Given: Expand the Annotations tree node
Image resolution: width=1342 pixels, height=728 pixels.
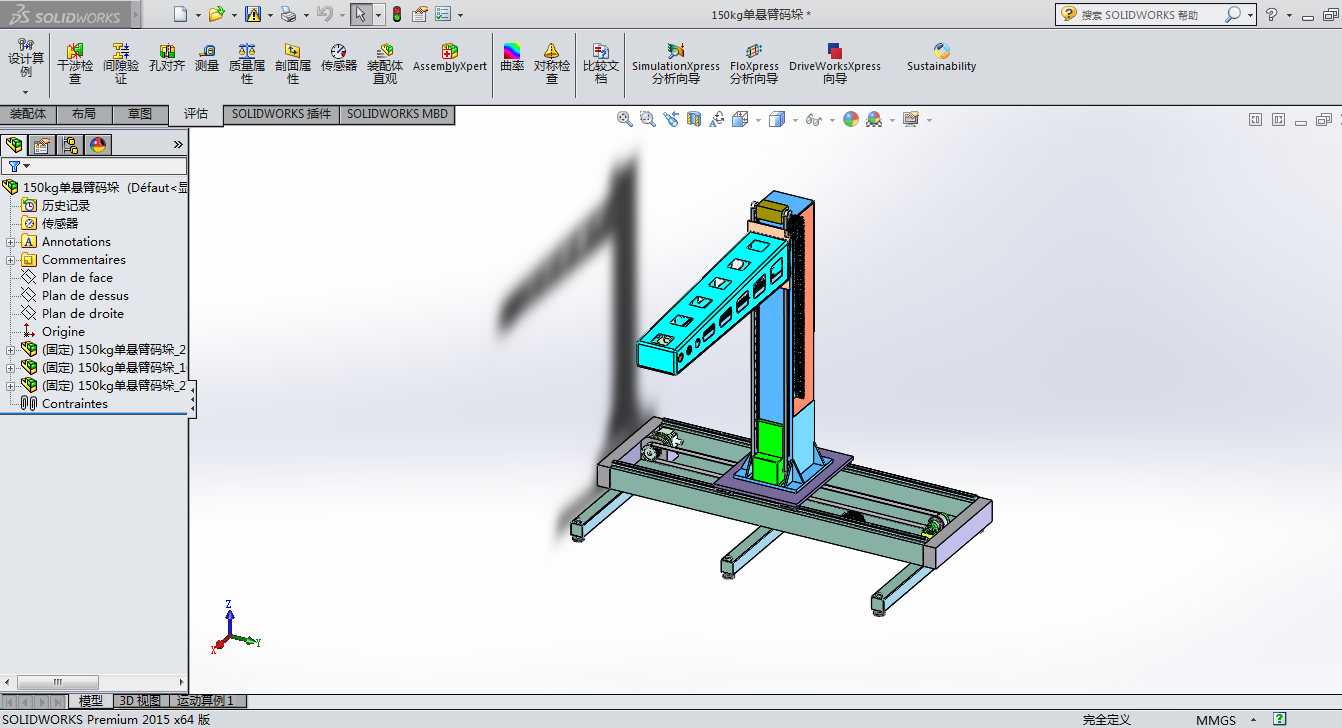Looking at the screenshot, I should (x=11, y=242).
